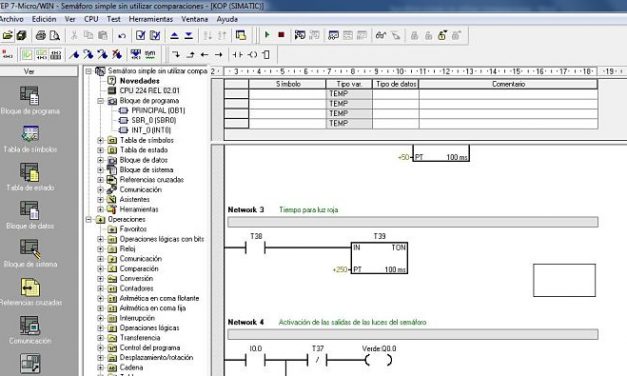Viewport: 627px width, 376px height.
Task: Click the Compile All icon
Action: (x=155, y=36)
